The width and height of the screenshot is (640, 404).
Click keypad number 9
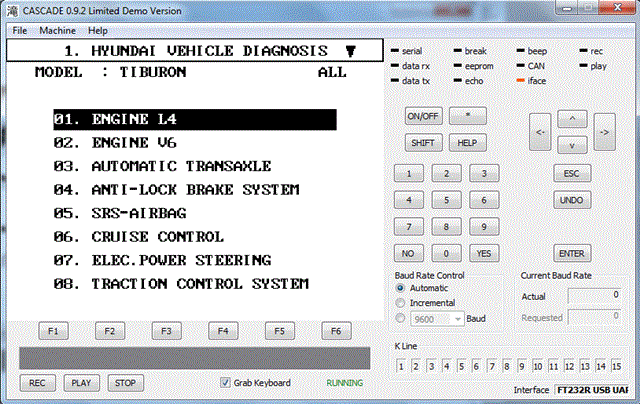click(x=484, y=227)
